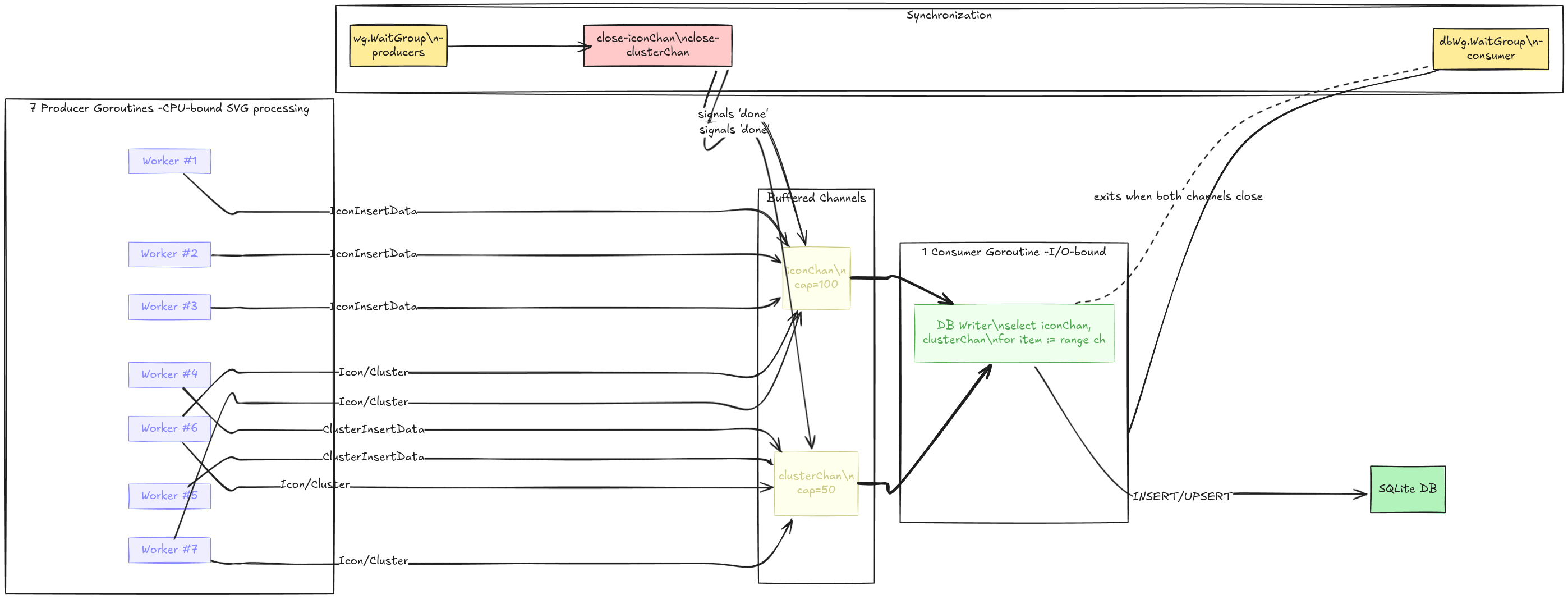Select the Worker #3 node
1568x599 pixels.
[169, 307]
